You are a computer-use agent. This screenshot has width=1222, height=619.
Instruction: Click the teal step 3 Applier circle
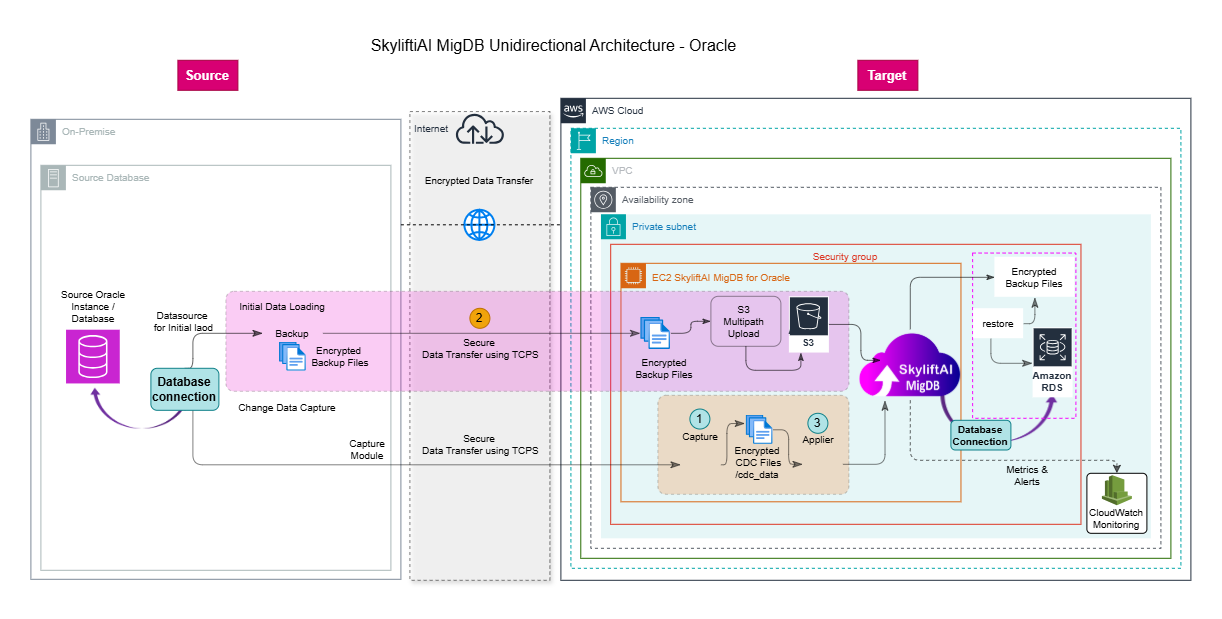[x=818, y=422]
